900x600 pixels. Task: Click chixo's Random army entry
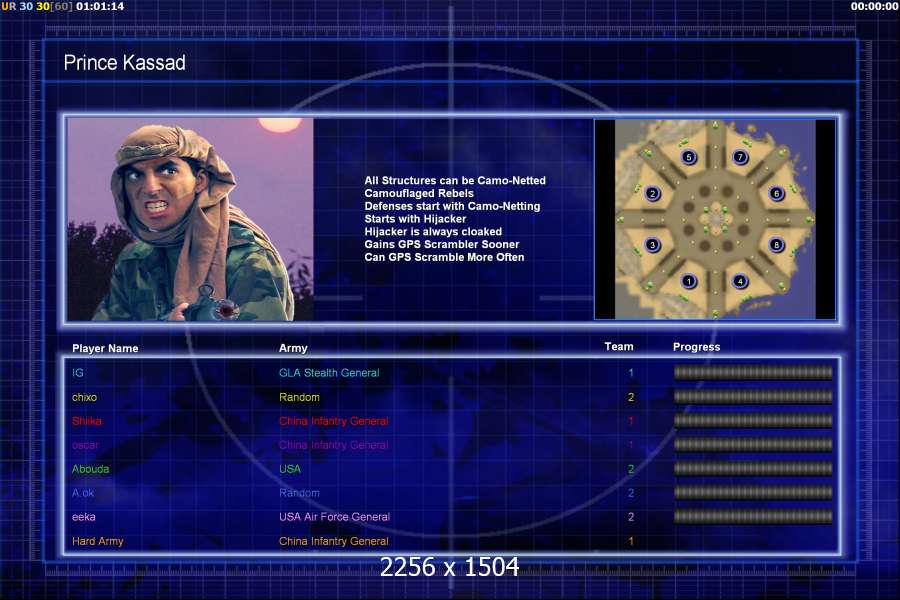(x=299, y=397)
